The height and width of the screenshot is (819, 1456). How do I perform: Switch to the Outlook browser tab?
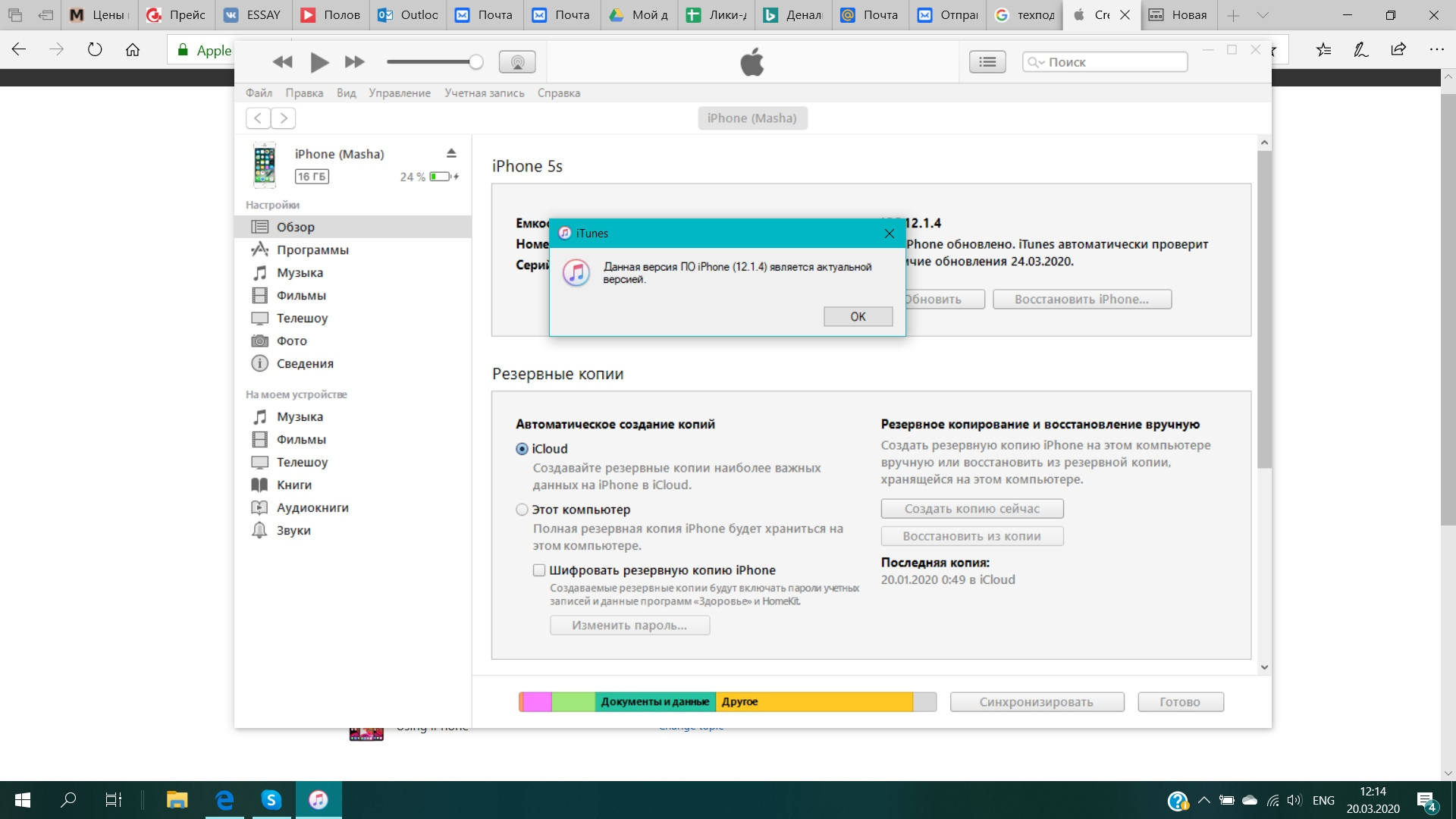coord(409,15)
